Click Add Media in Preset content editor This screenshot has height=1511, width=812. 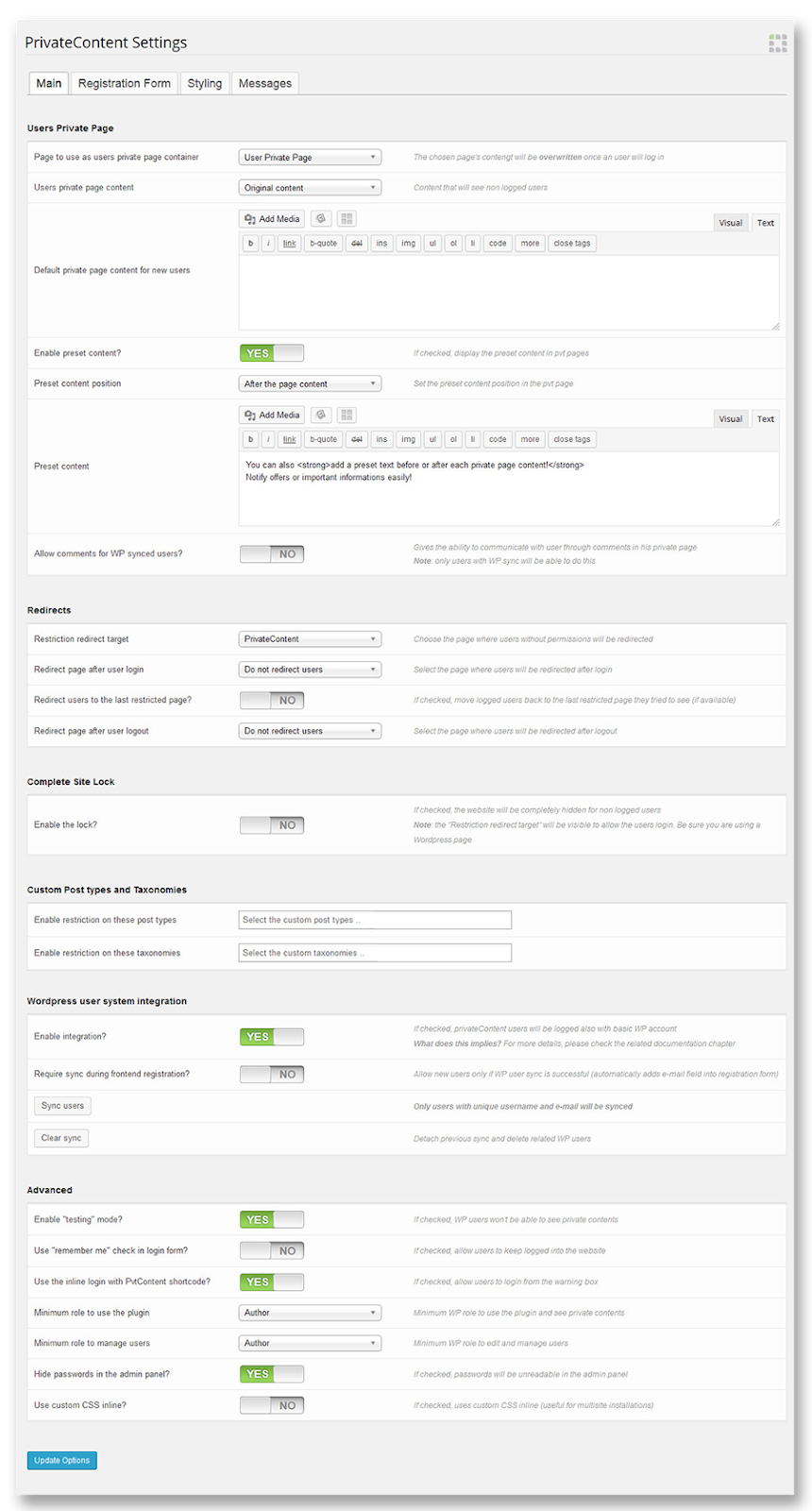click(271, 415)
